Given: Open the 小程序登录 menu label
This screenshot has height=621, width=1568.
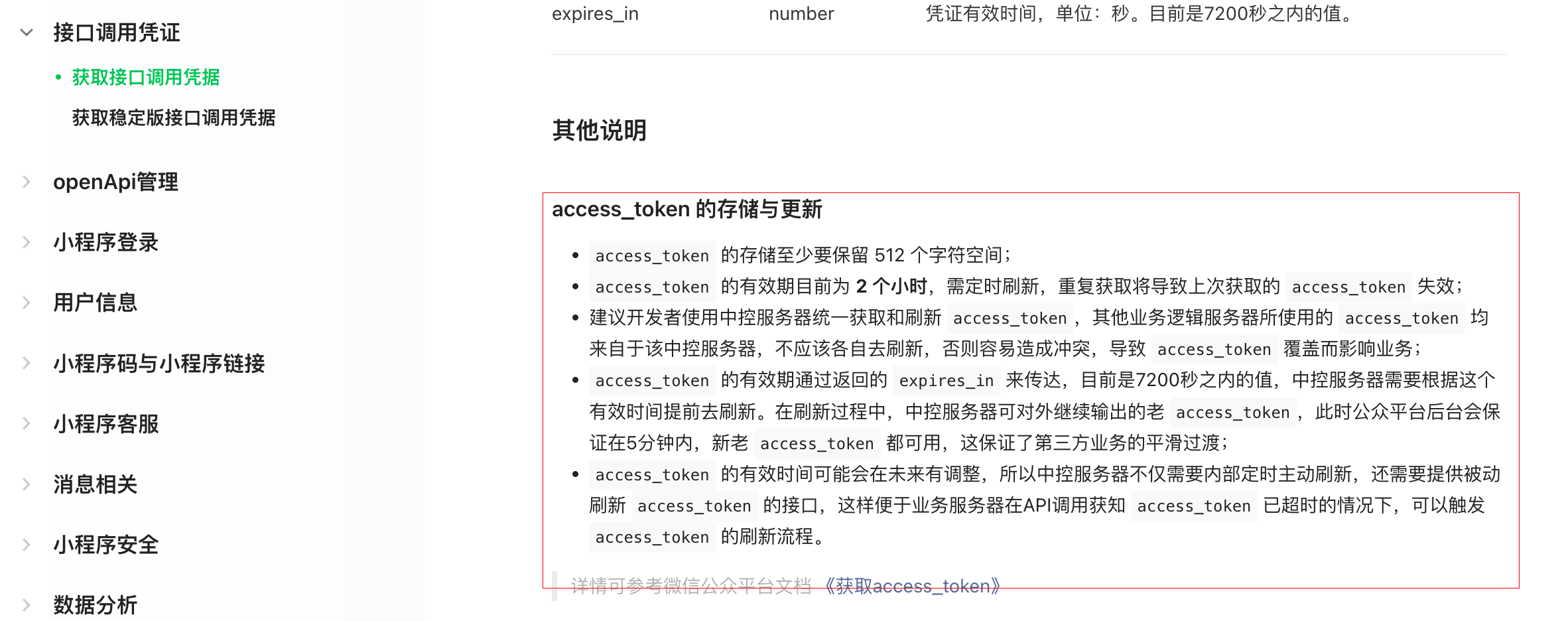Looking at the screenshot, I should (106, 242).
